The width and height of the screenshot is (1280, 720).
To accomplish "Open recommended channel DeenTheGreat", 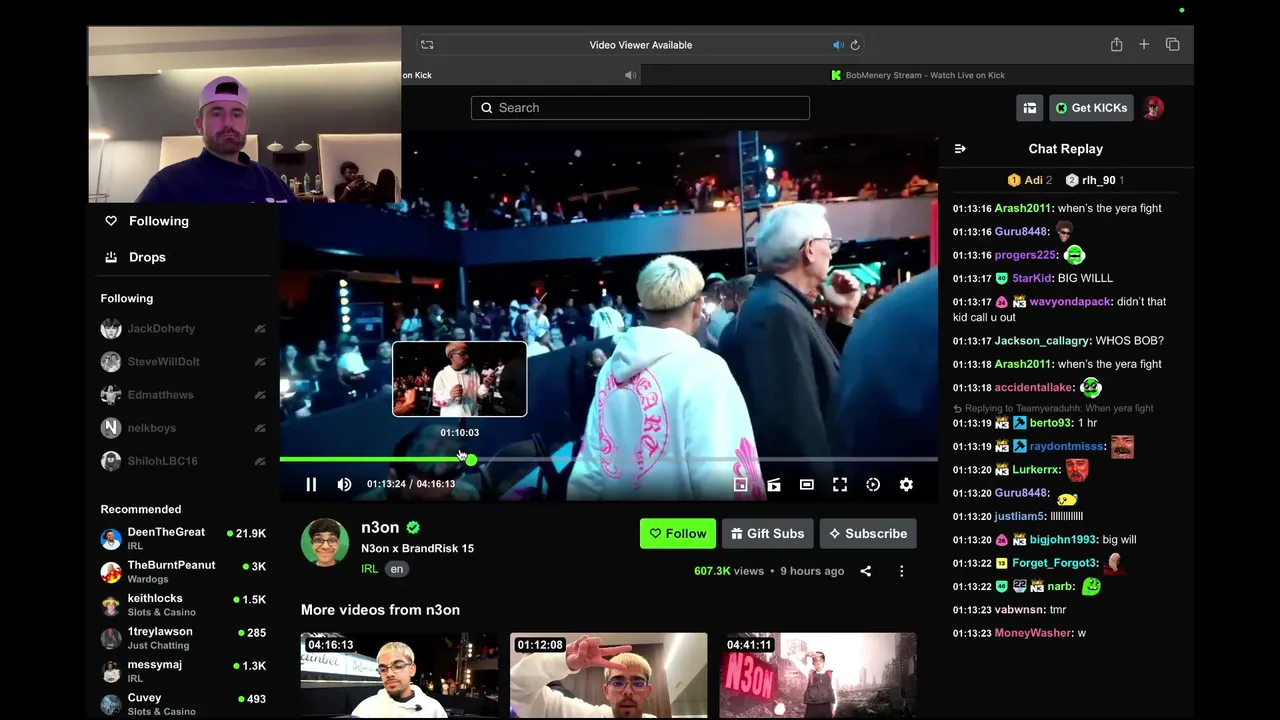I will [184, 539].
